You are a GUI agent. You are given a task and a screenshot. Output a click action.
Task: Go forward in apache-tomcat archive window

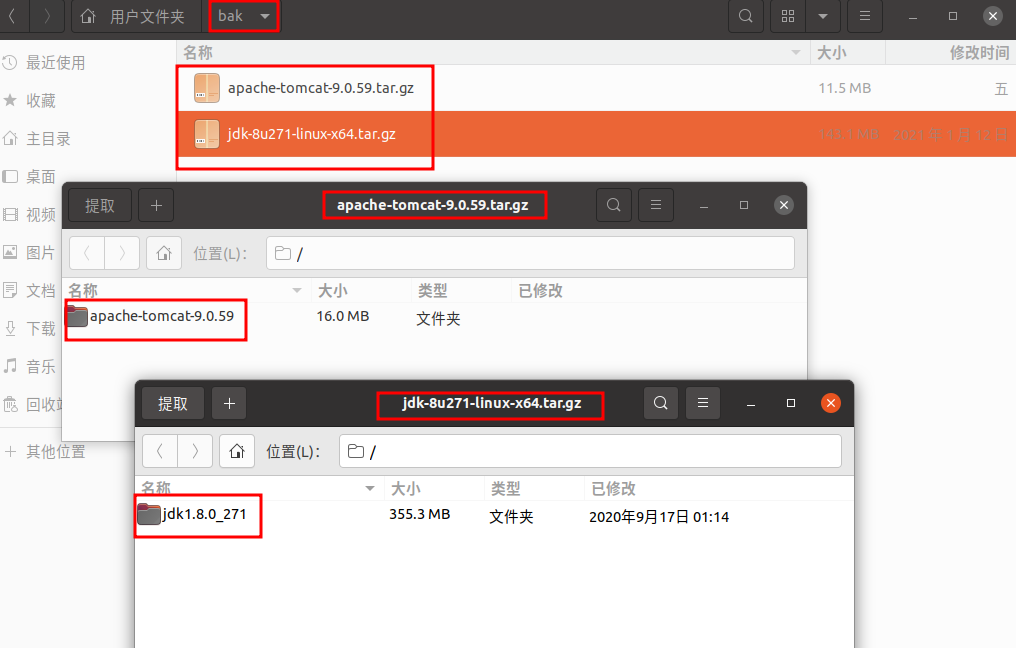coord(122,253)
